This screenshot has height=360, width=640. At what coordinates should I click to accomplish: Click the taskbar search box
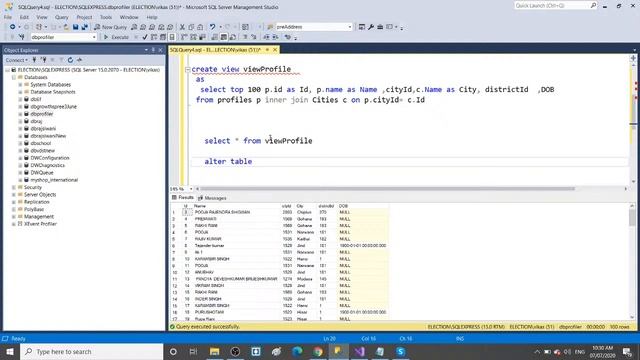[91, 351]
